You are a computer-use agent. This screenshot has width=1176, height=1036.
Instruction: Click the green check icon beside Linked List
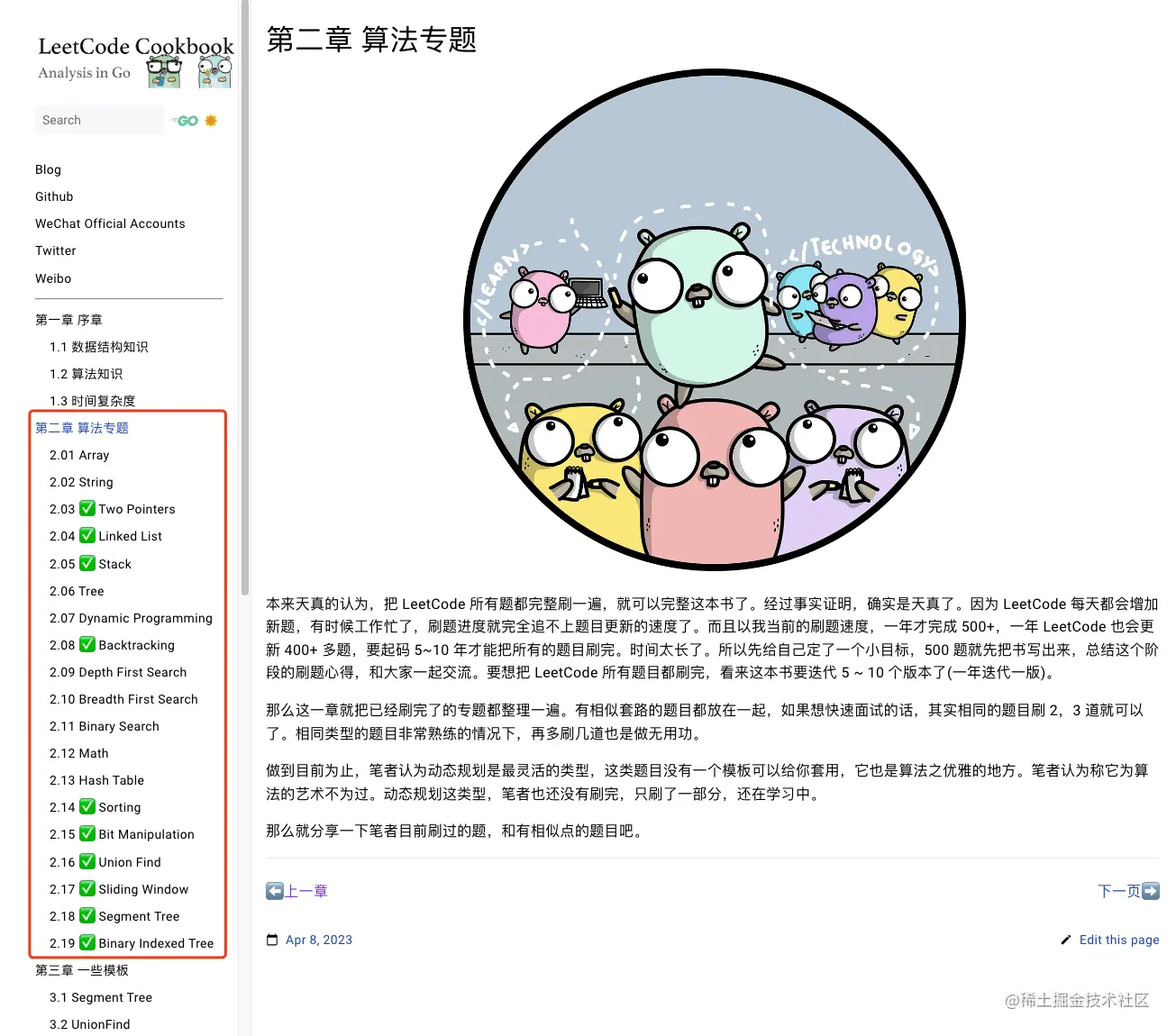coord(87,535)
